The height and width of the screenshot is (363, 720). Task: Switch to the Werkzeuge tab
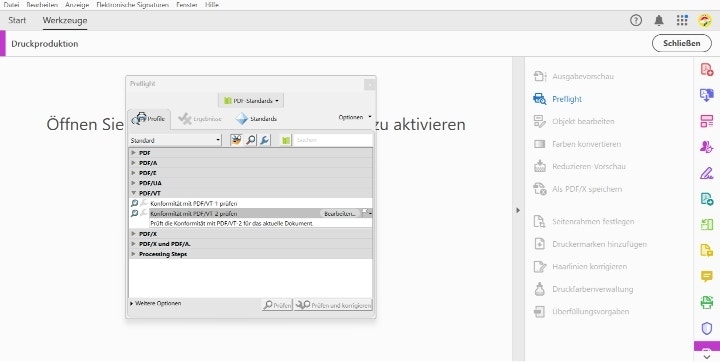click(x=65, y=20)
